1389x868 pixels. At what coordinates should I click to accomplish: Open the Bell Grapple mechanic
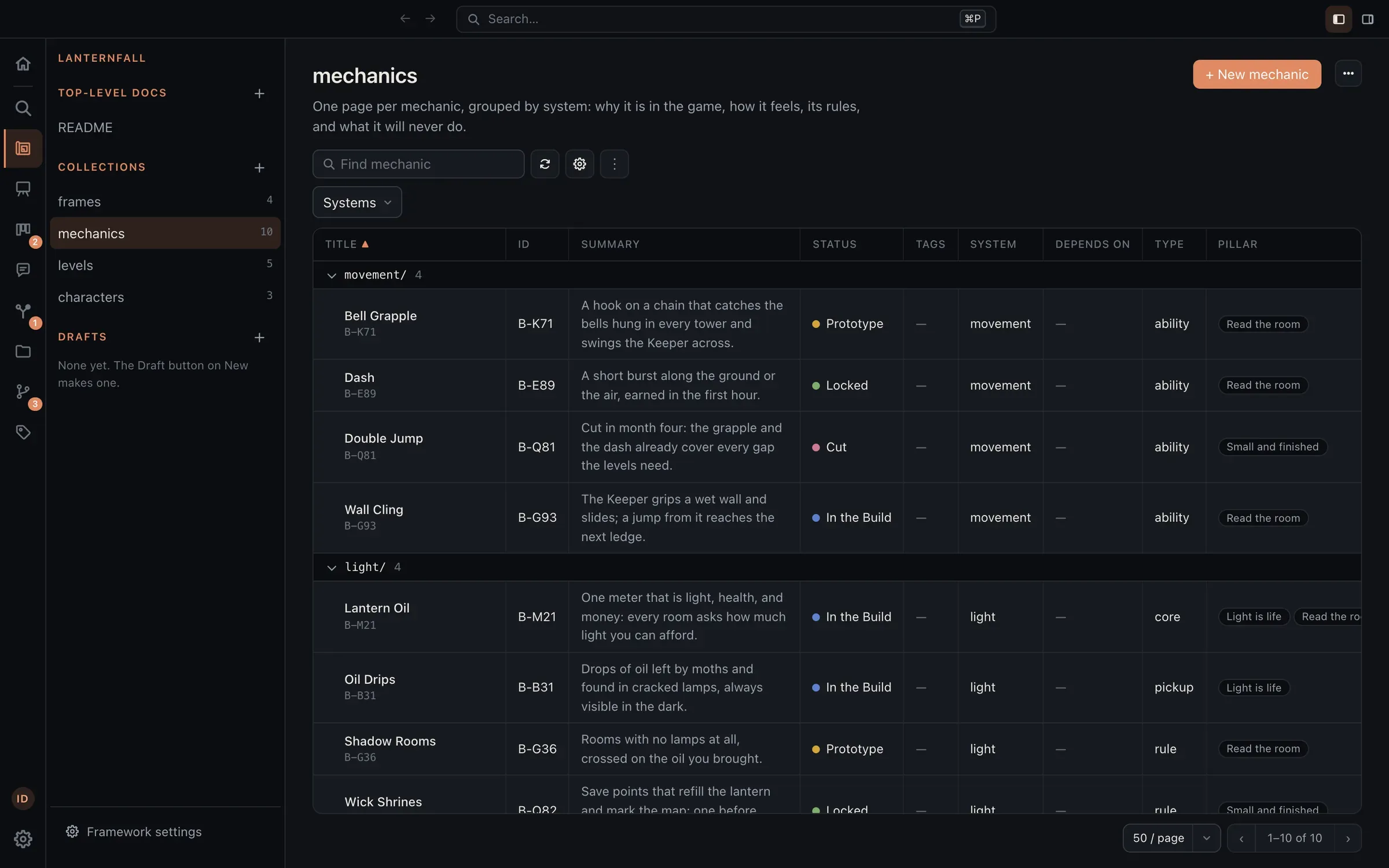click(x=380, y=316)
